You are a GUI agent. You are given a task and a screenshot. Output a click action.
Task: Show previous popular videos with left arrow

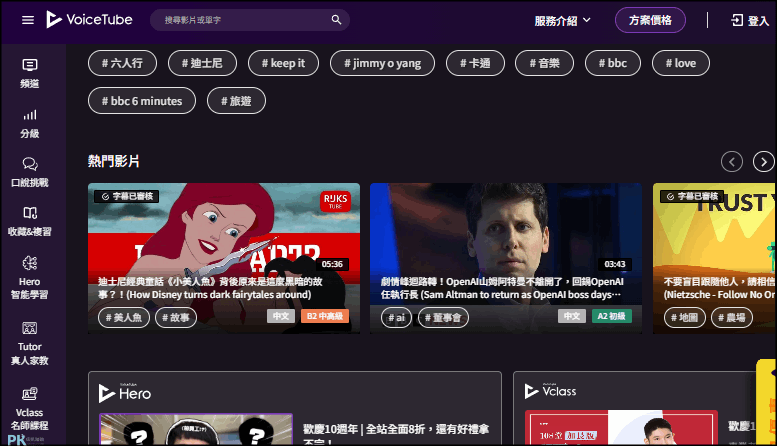[x=732, y=162]
